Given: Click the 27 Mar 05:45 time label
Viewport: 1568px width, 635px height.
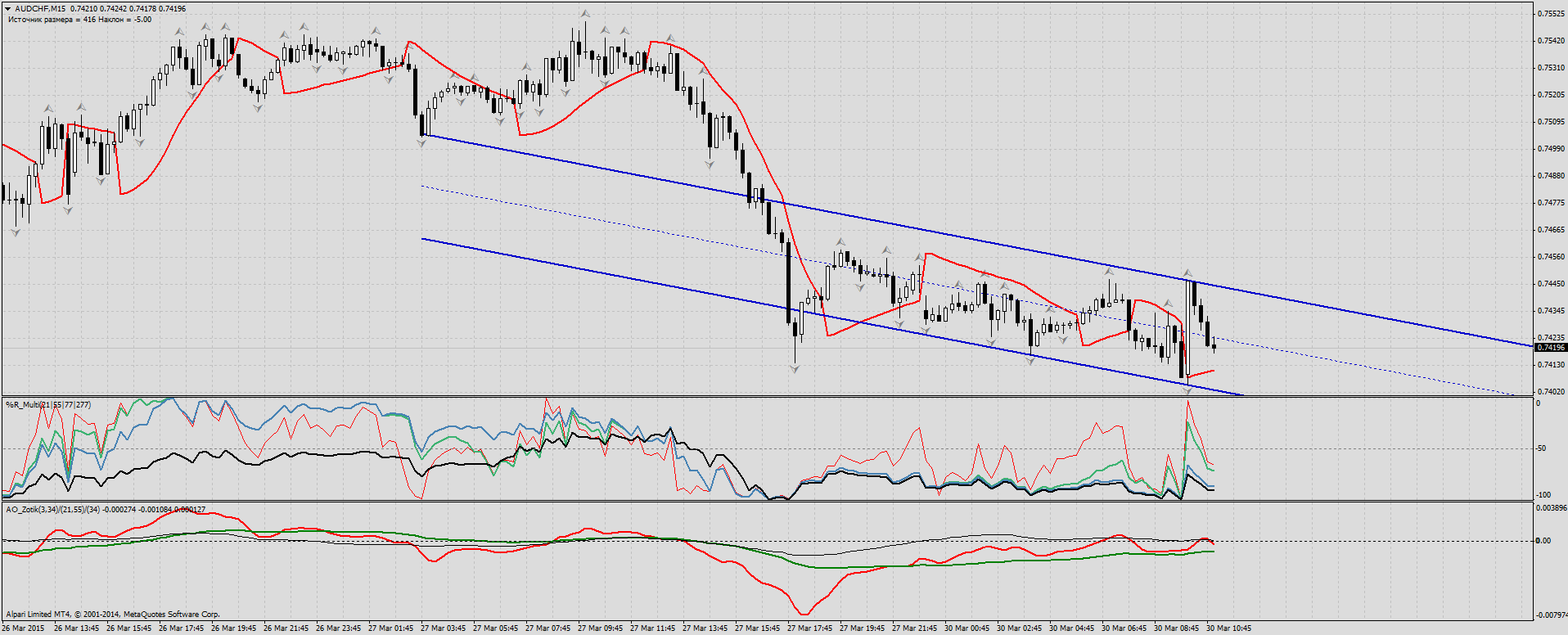Looking at the screenshot, I should click(x=496, y=628).
